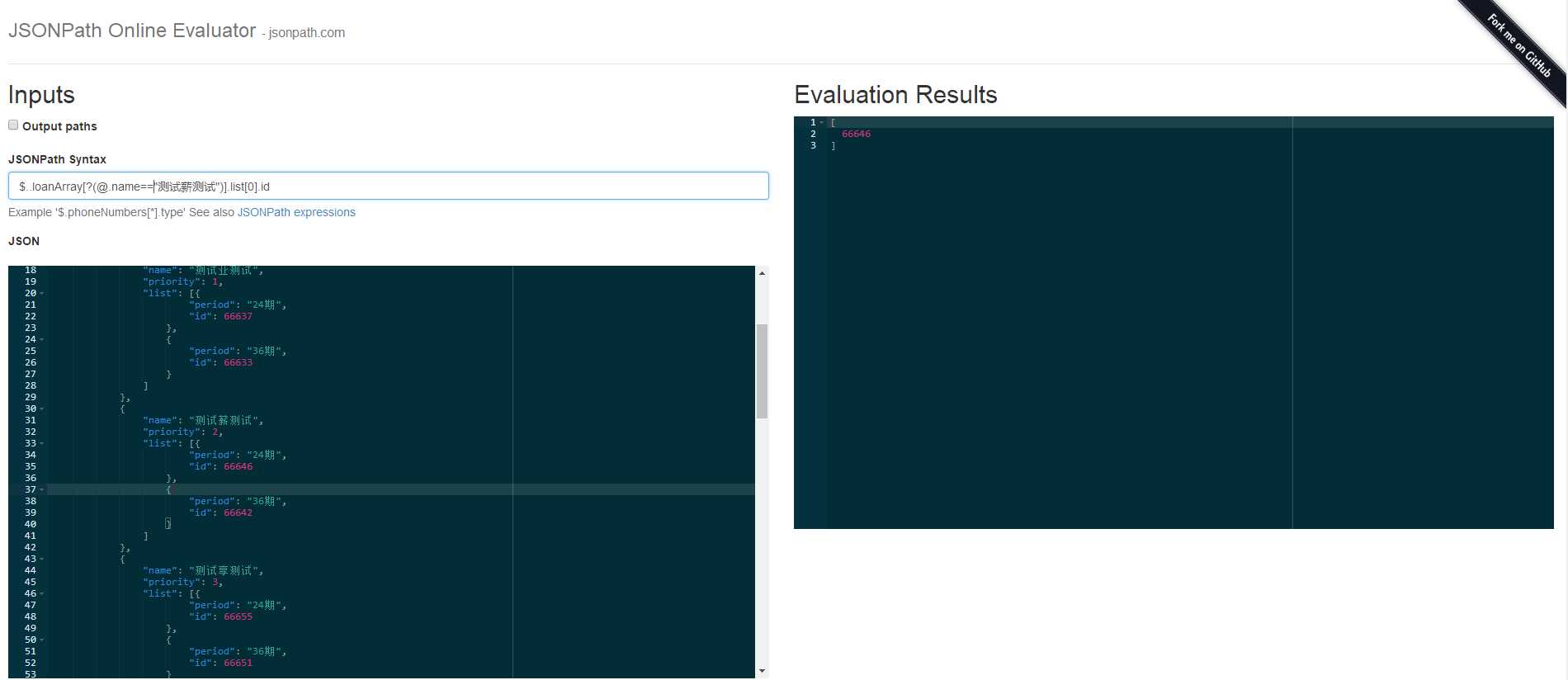
Task: Click the "priority": 3 line in JSON
Action: [183, 583]
